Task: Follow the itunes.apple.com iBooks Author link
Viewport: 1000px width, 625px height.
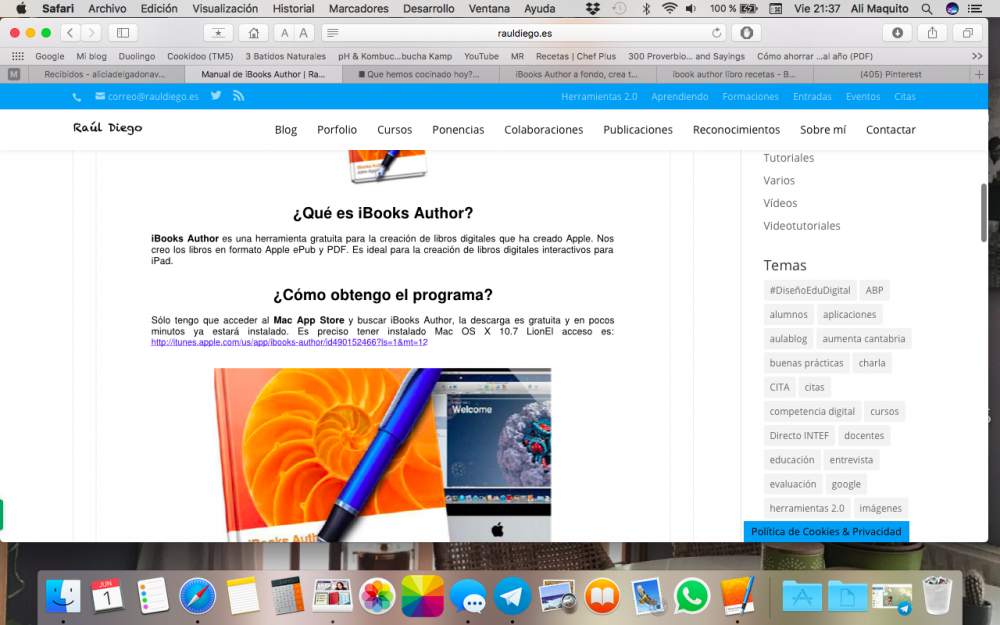Action: [x=289, y=342]
